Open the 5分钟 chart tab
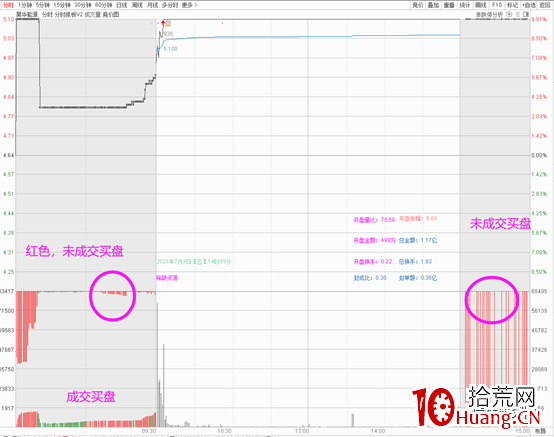554x437 pixels. point(43,5)
